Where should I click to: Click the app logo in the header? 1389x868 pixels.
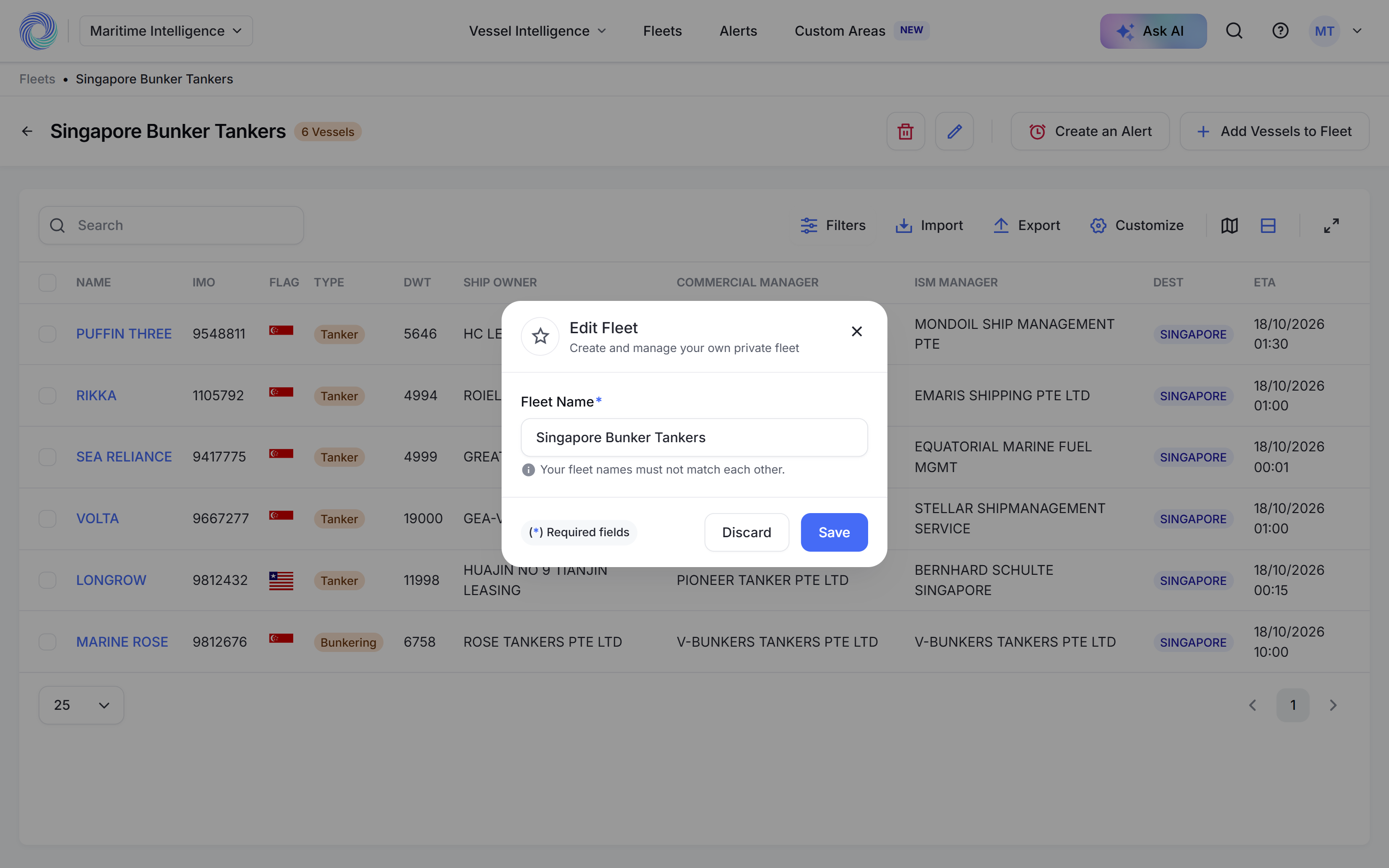click(39, 31)
